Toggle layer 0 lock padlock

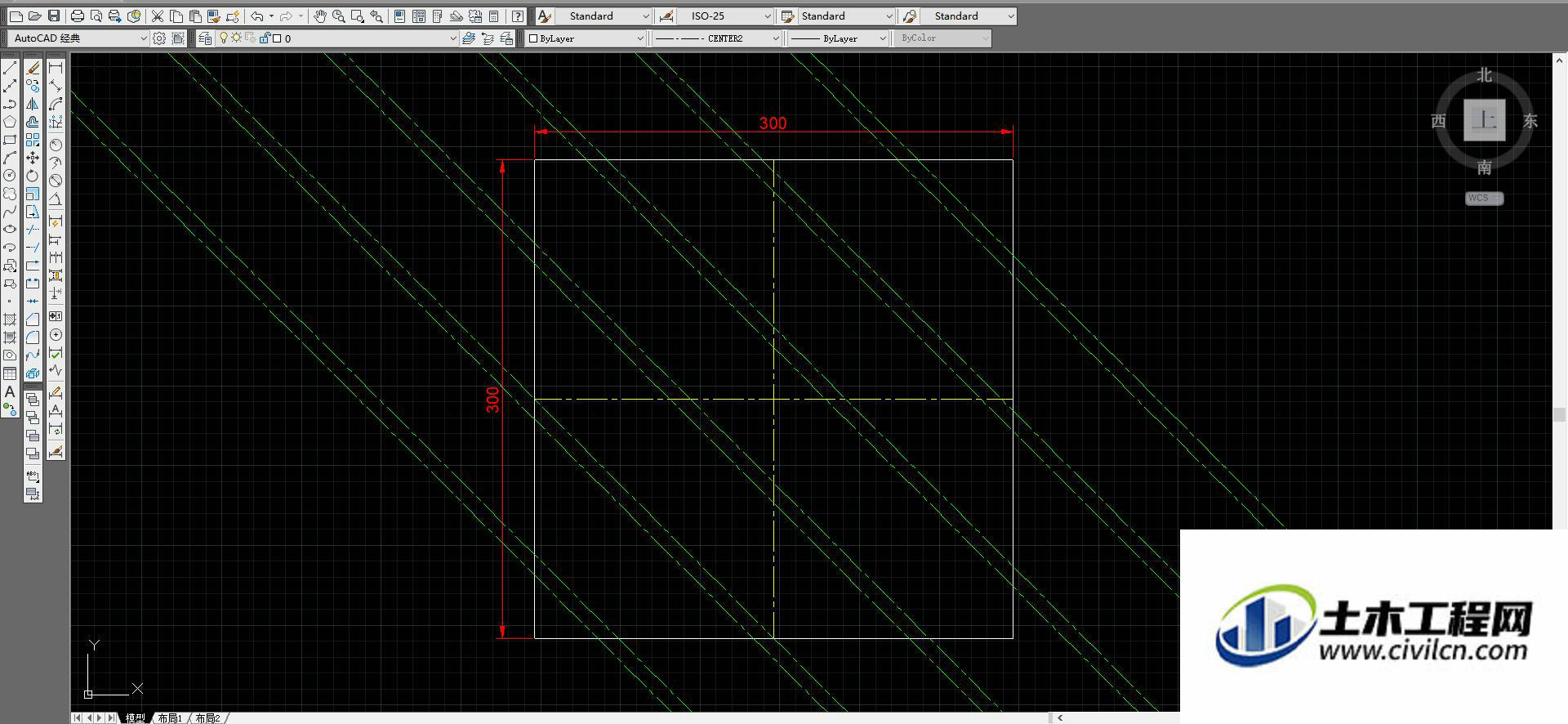pyautogui.click(x=265, y=38)
